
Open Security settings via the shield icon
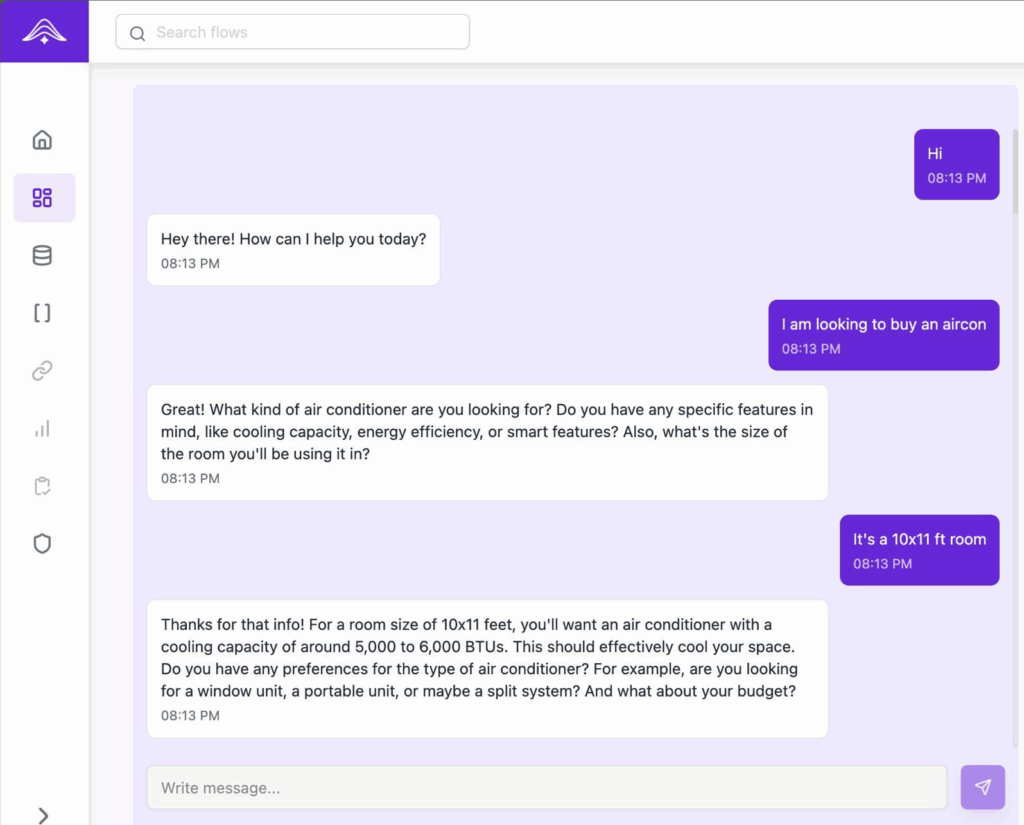coord(42,543)
